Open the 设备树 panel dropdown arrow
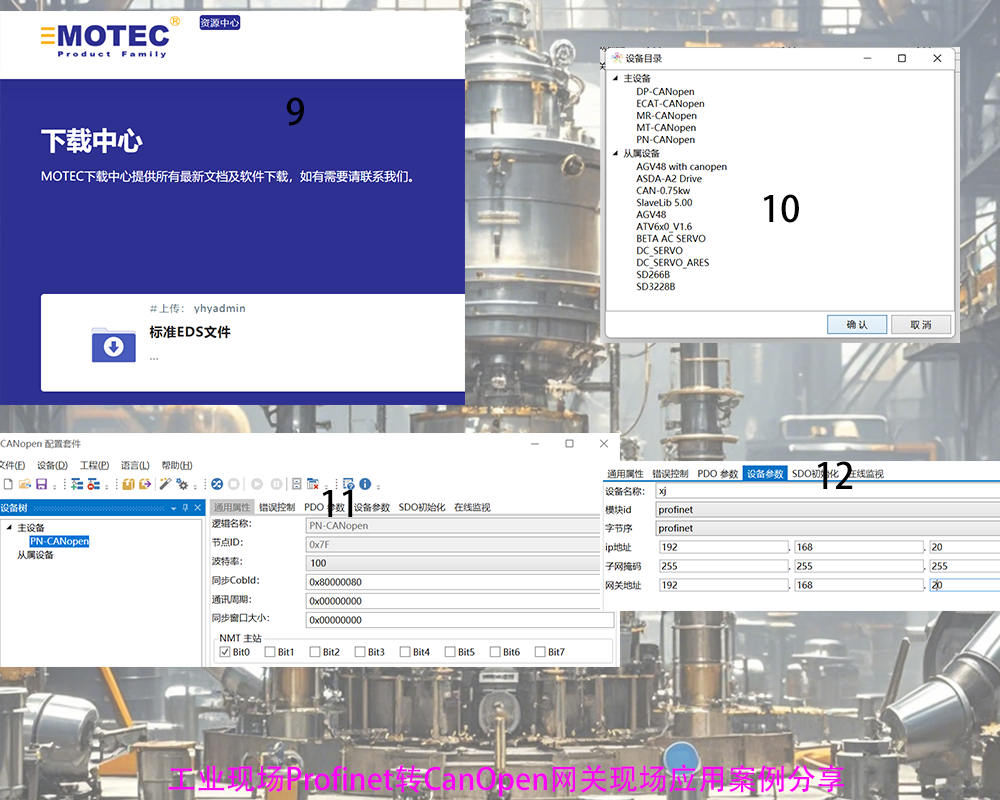Viewport: 1000px width, 800px height. tap(173, 508)
